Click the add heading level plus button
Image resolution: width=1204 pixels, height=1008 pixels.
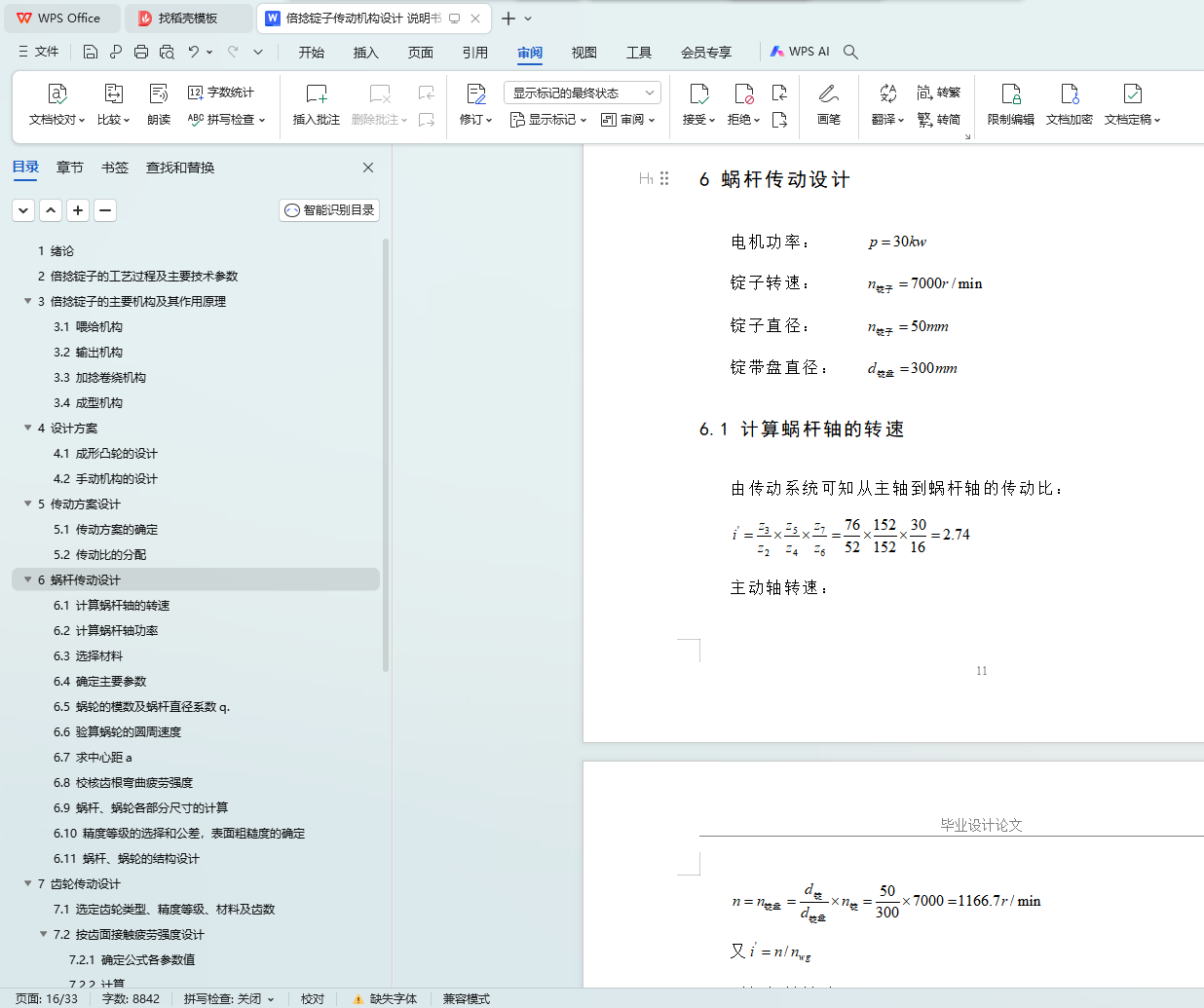coord(79,209)
